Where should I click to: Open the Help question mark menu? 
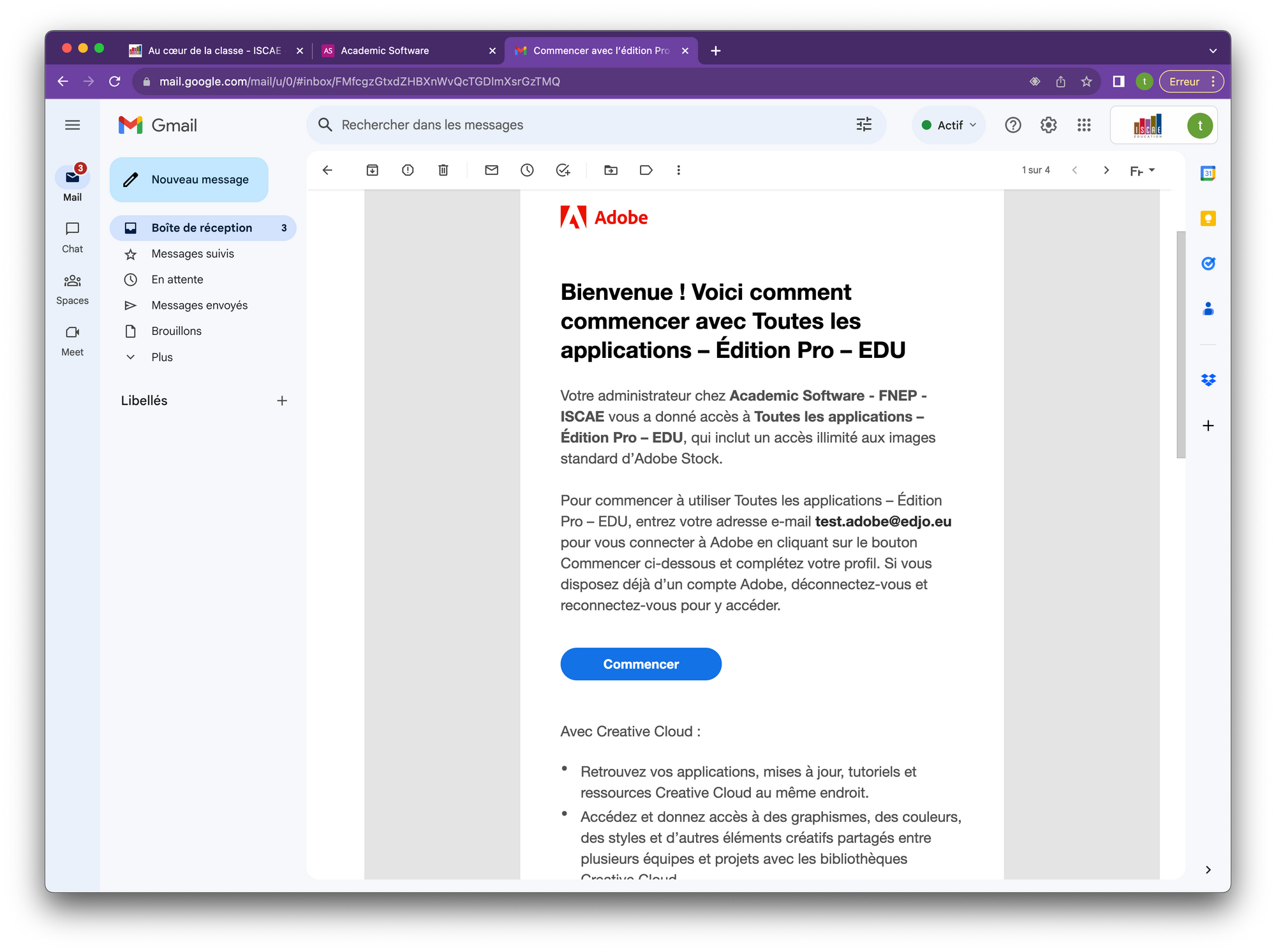1013,125
